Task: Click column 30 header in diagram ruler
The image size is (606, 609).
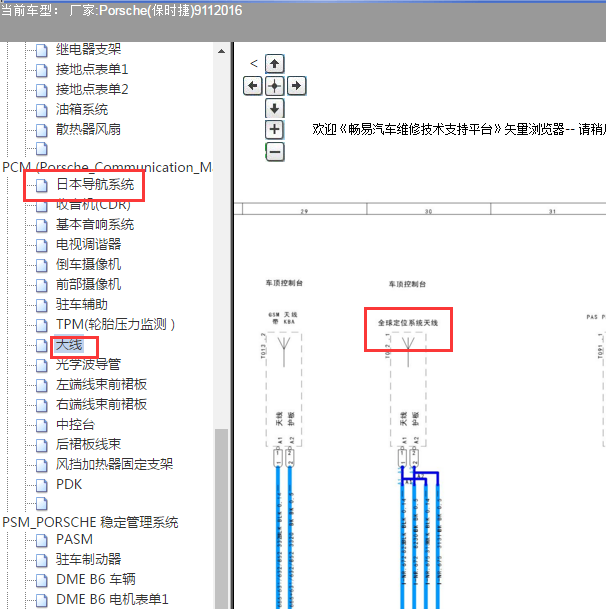Action: point(428,211)
